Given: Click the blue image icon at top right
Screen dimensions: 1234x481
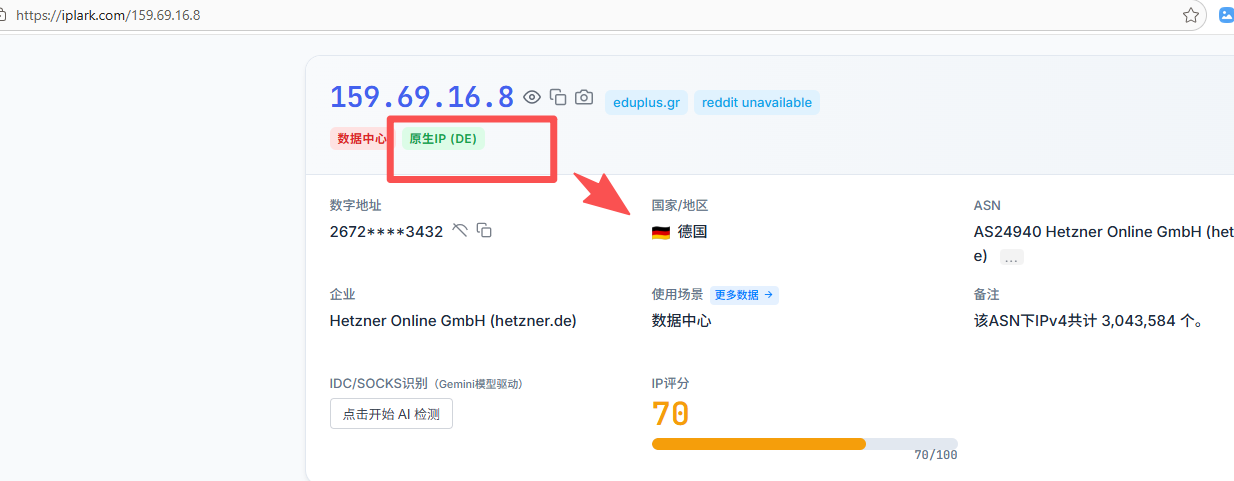Looking at the screenshot, I should [x=1226, y=15].
